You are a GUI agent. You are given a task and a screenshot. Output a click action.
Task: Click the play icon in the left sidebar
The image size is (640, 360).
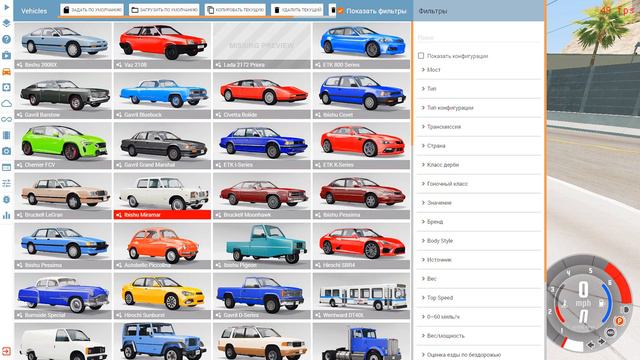[7, 7]
